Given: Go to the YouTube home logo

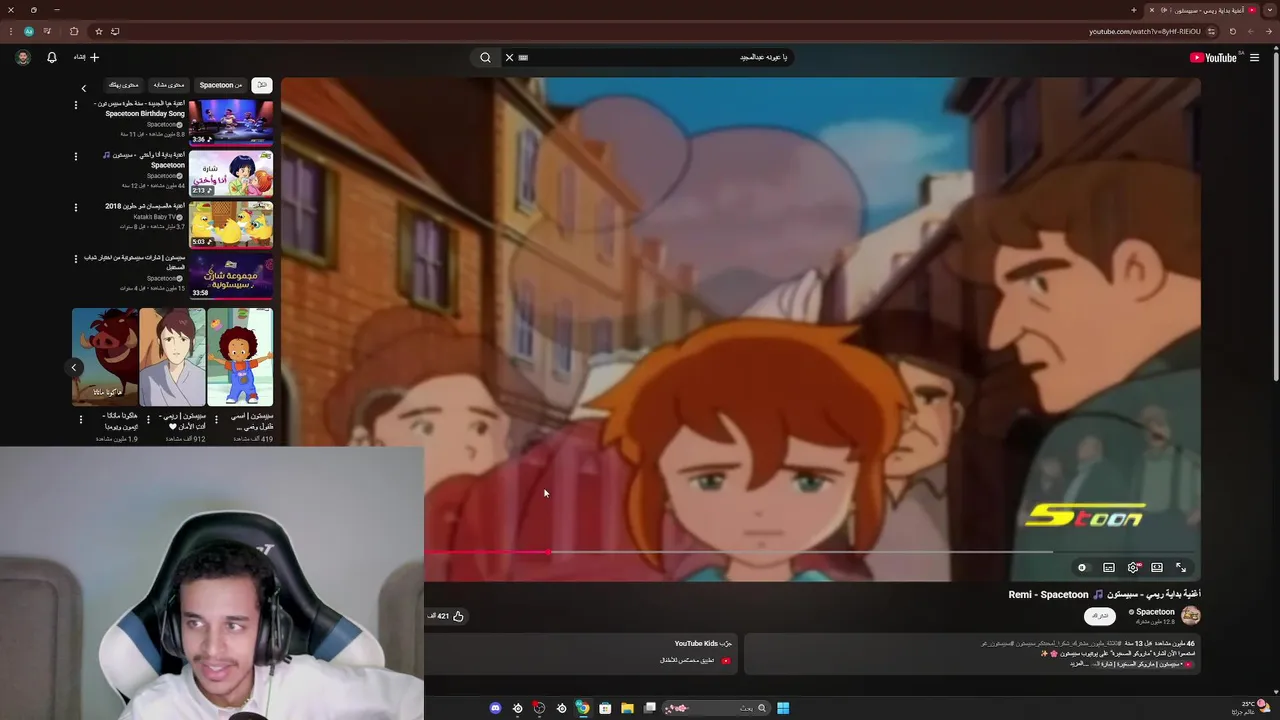Looking at the screenshot, I should (1213, 57).
